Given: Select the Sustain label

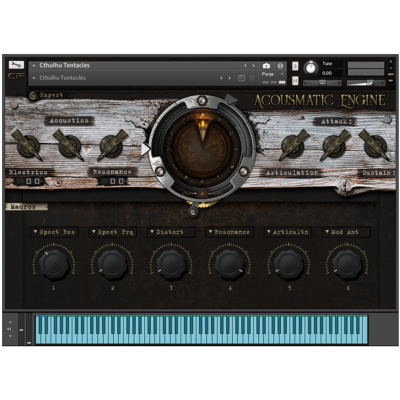Looking at the screenshot, I should pos(378,173).
